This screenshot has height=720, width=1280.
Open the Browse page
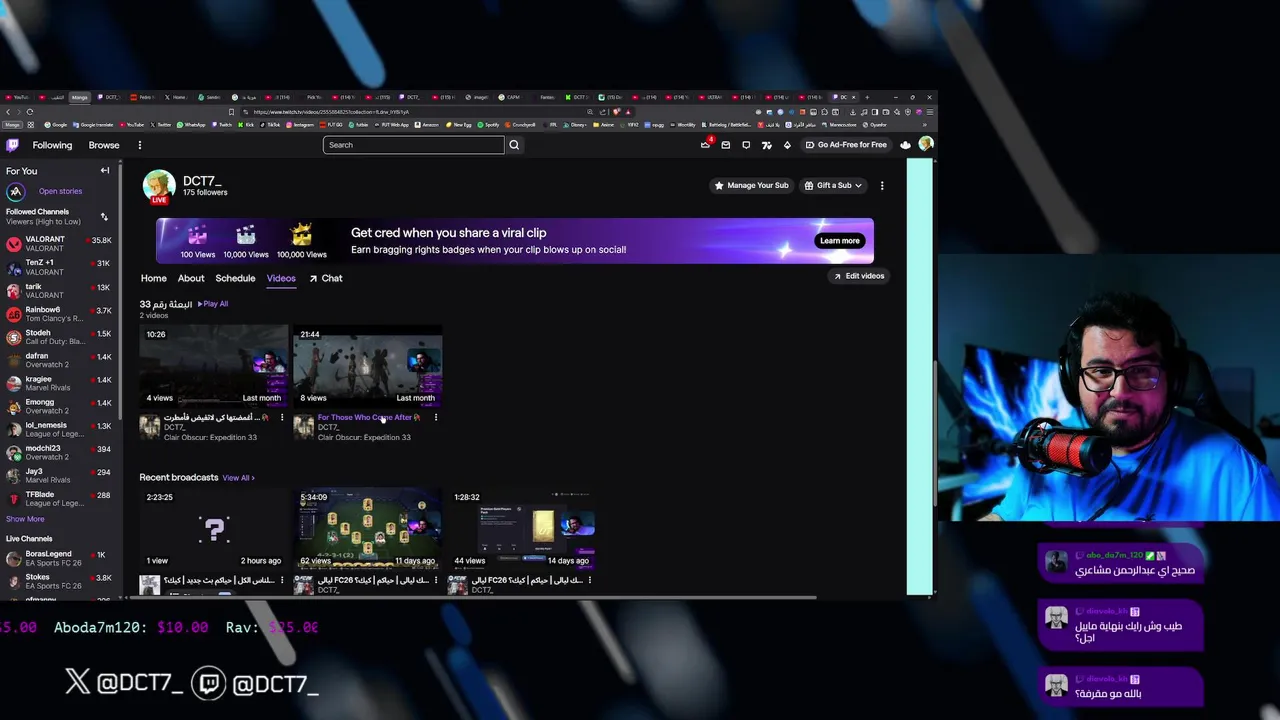(x=104, y=145)
